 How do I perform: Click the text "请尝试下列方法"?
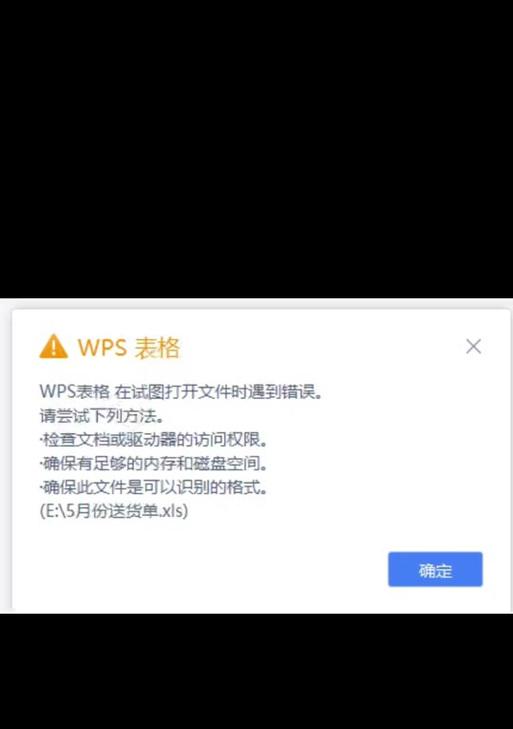[96, 416]
